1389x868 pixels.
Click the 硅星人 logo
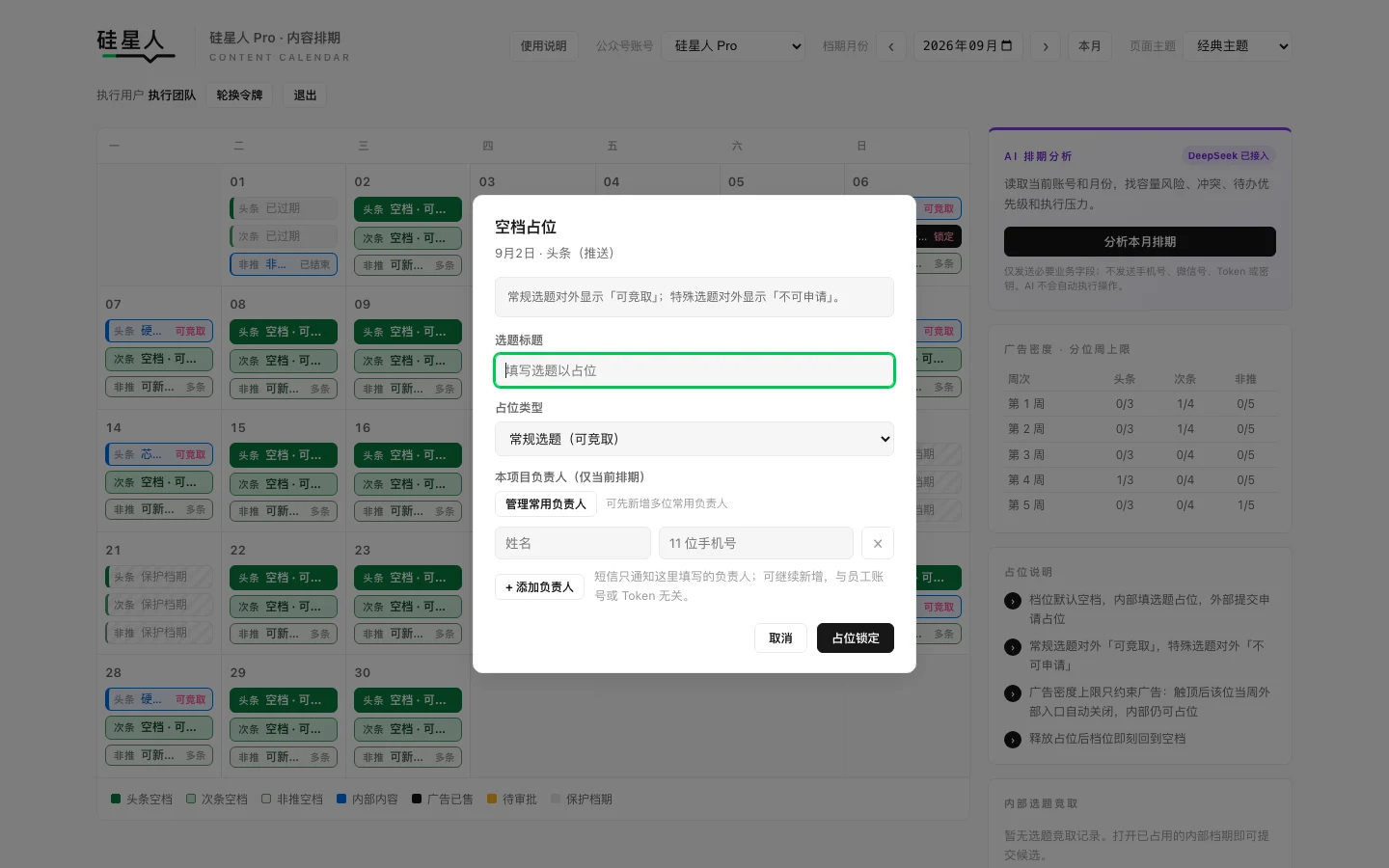[136, 45]
